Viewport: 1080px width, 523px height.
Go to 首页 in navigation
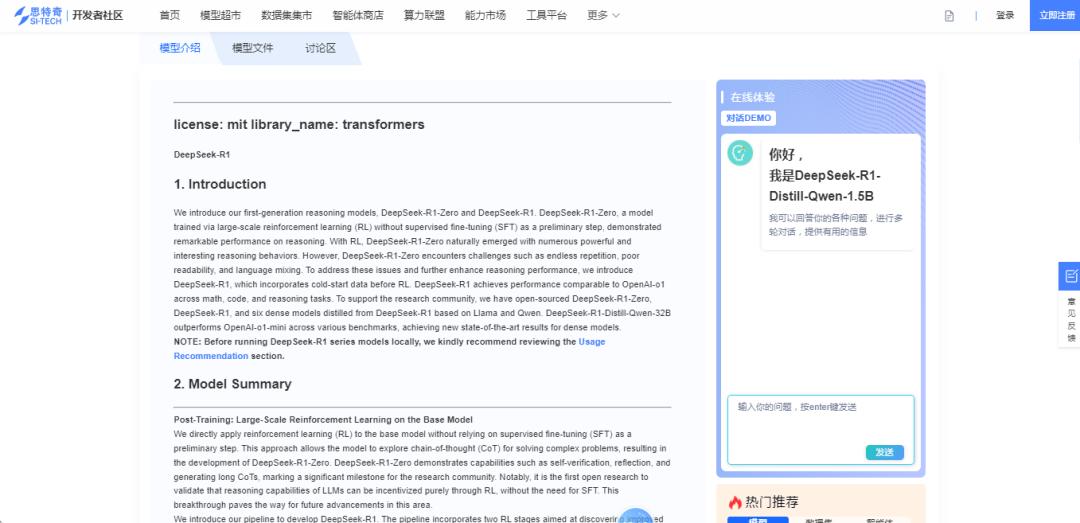(169, 15)
